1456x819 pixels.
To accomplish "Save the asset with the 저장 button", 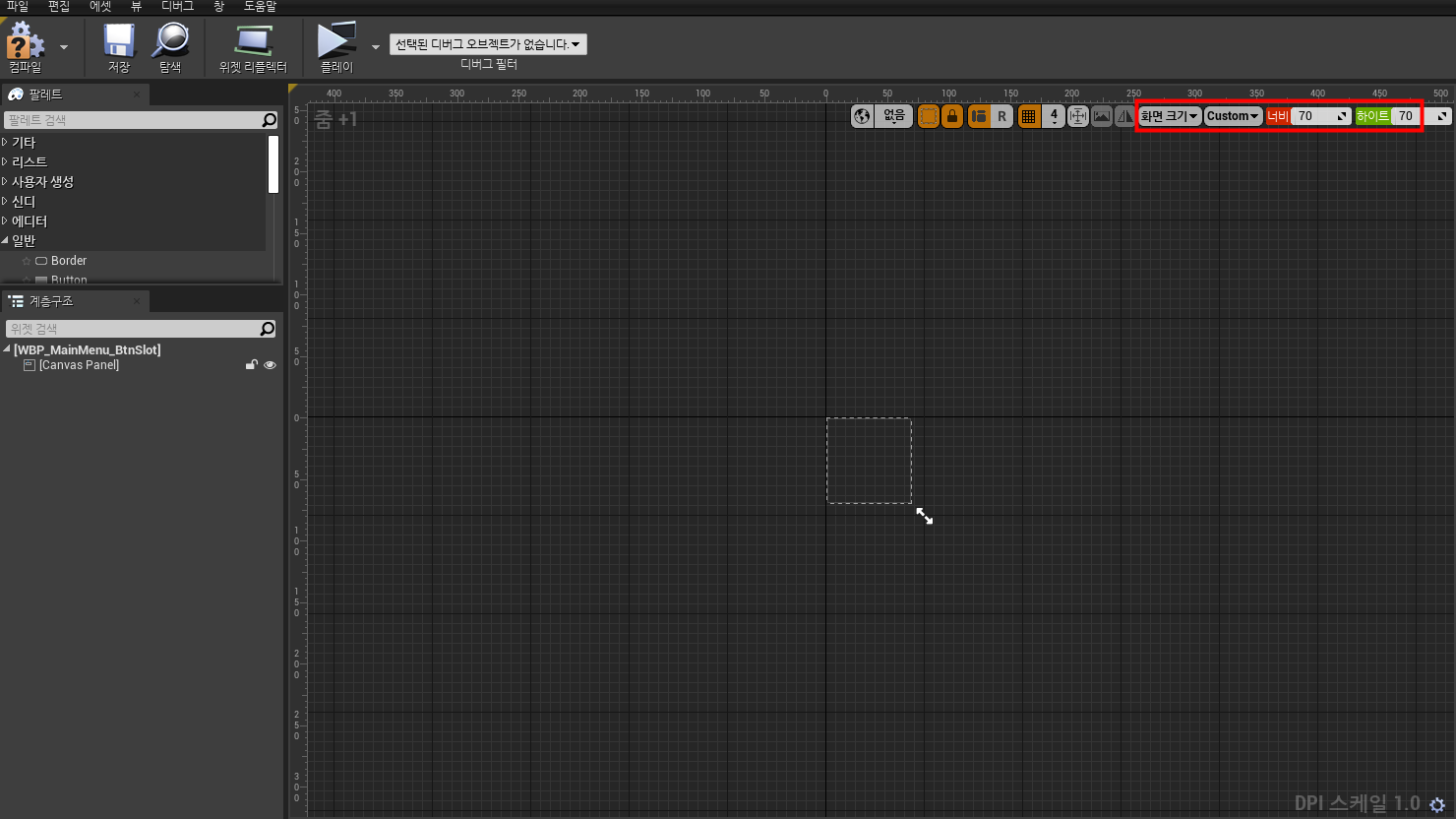I will point(119,47).
